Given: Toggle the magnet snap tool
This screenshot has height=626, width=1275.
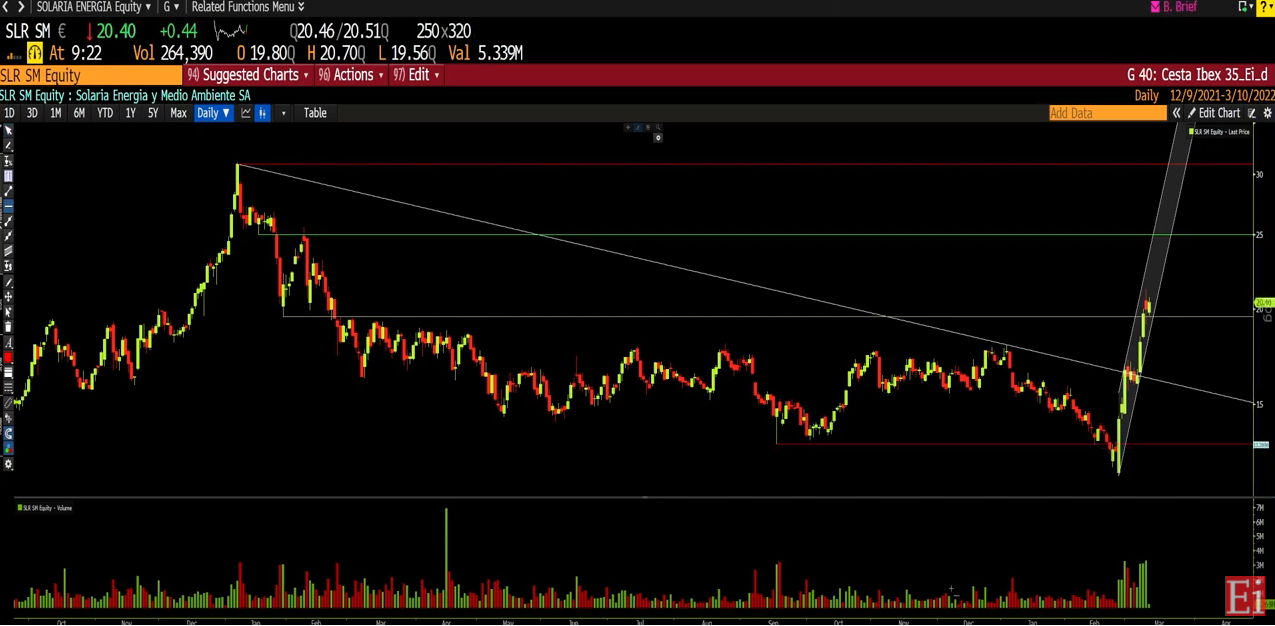Looking at the screenshot, I should tap(8, 434).
